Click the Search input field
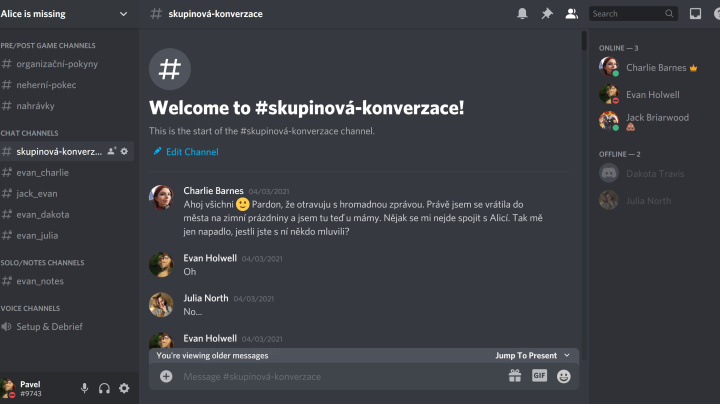 (633, 14)
